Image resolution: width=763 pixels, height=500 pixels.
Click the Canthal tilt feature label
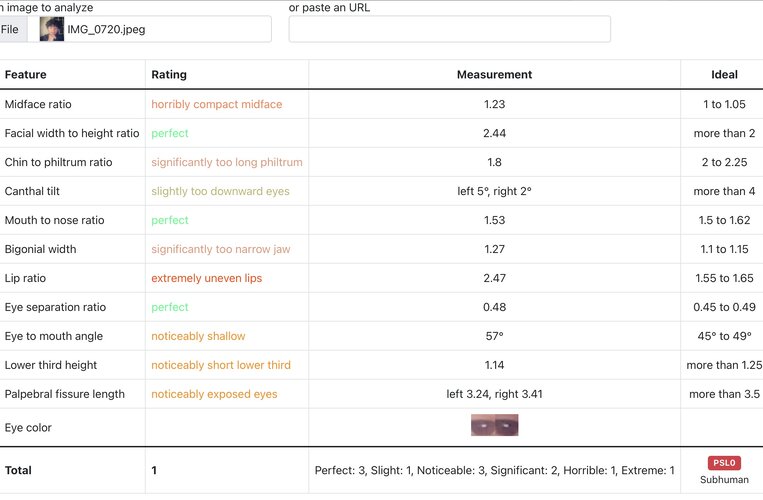[x=33, y=191]
